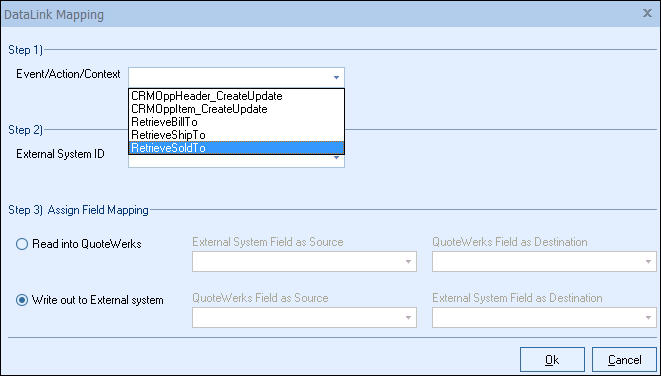Screen dimensions: 661x376
Task: Click the External System ID label
Action: [60, 154]
